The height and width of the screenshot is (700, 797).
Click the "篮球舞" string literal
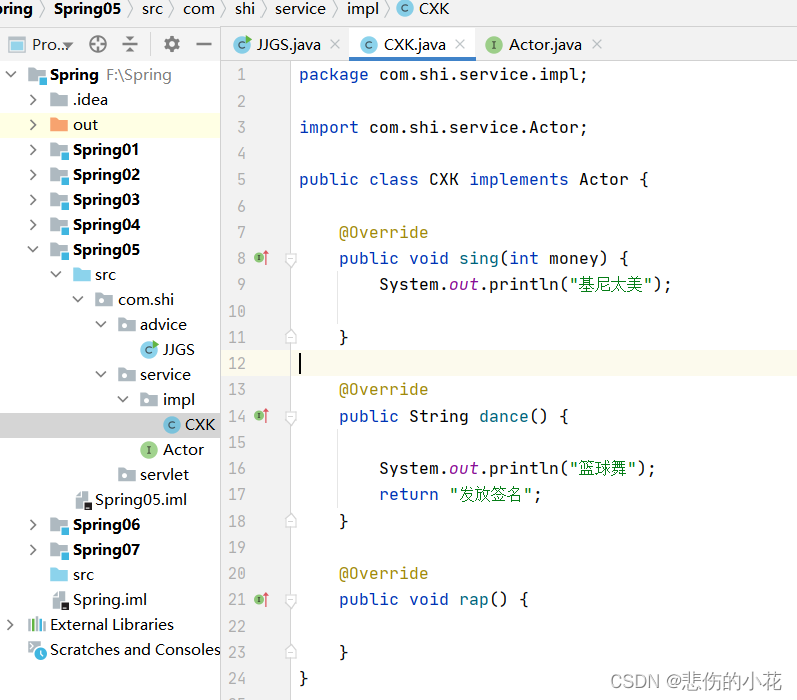point(603,468)
